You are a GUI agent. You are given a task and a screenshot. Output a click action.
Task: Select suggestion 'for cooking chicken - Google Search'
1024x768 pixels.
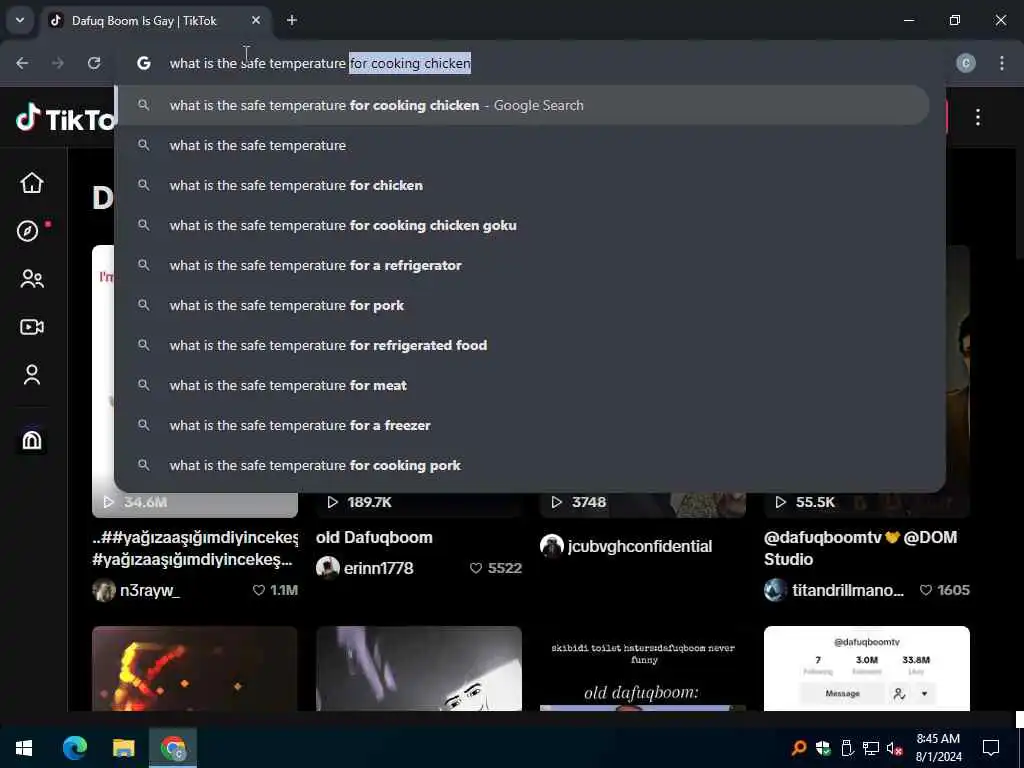tap(522, 105)
